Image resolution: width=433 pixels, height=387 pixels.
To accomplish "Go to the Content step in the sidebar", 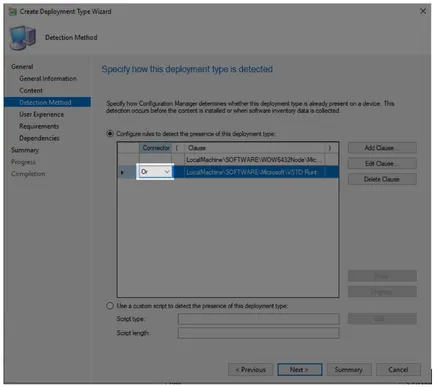I will [31, 91].
